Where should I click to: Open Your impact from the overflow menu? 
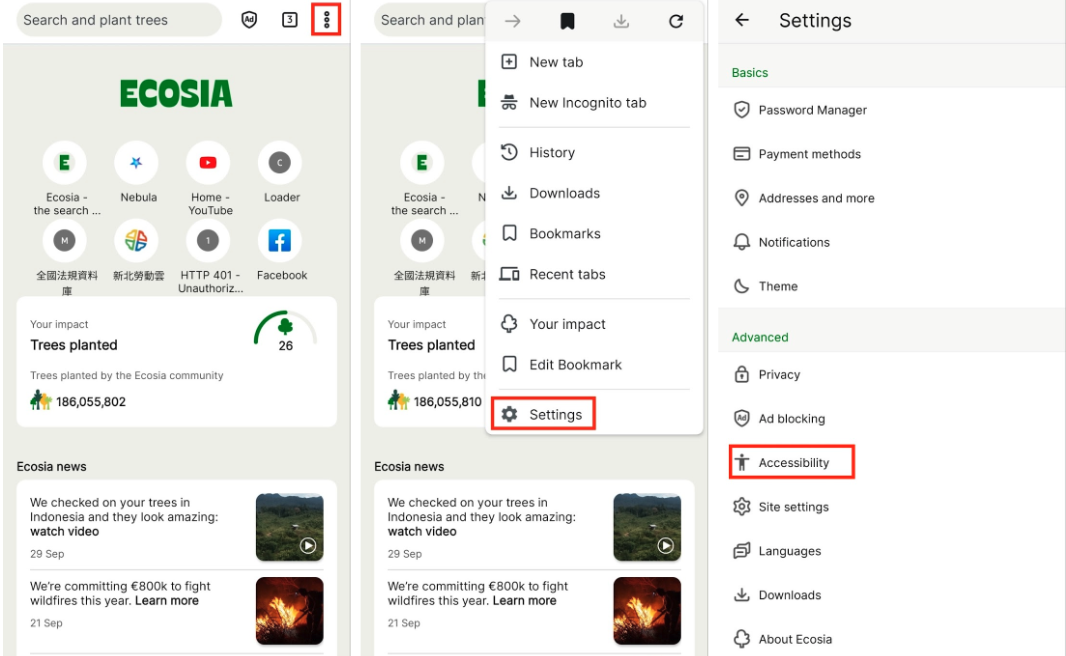coord(594,324)
